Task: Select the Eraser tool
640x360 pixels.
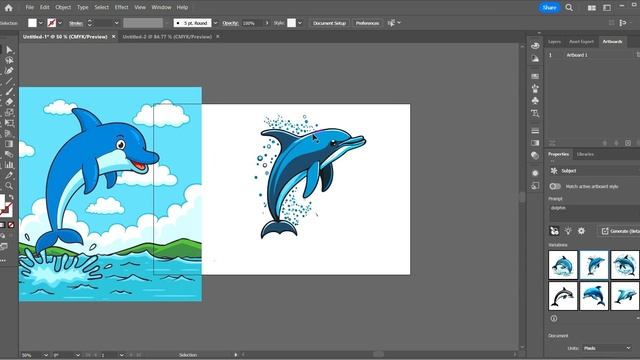Action: click(9, 102)
